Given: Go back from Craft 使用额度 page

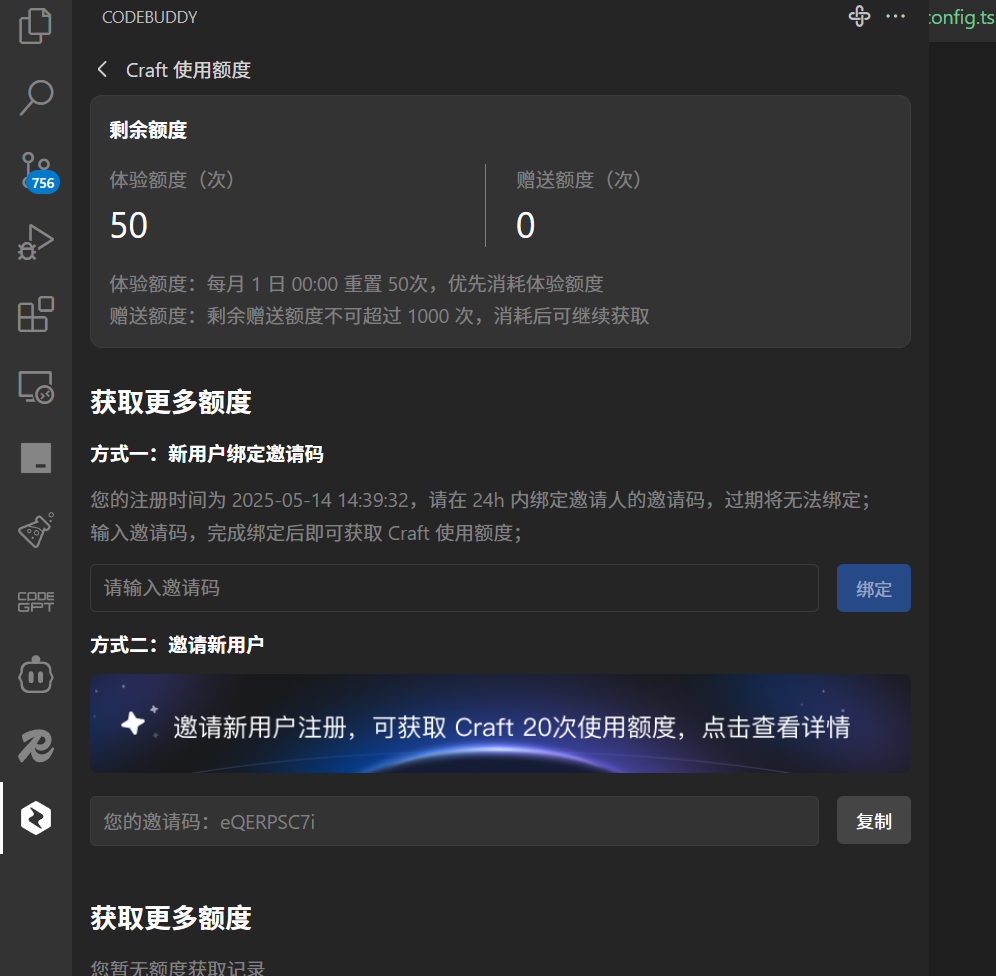Looking at the screenshot, I should click(102, 69).
